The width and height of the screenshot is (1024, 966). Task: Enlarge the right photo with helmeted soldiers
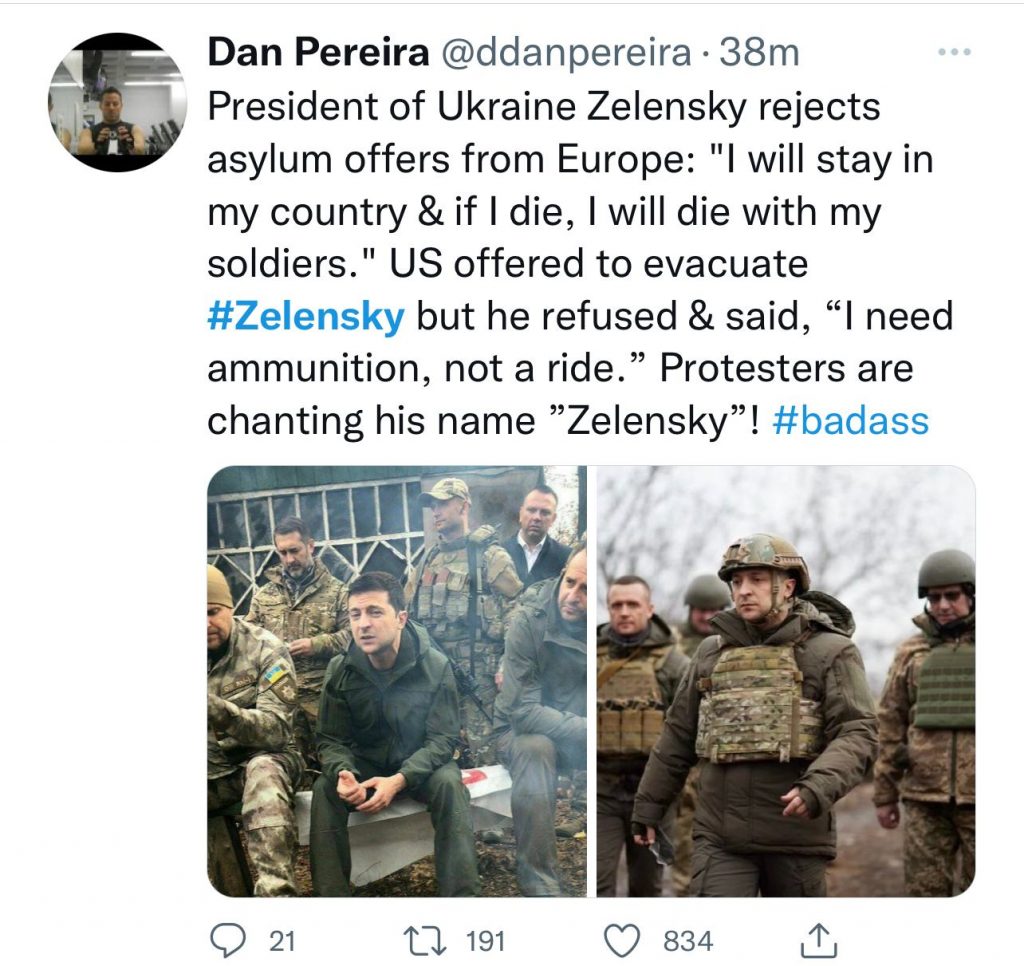786,681
